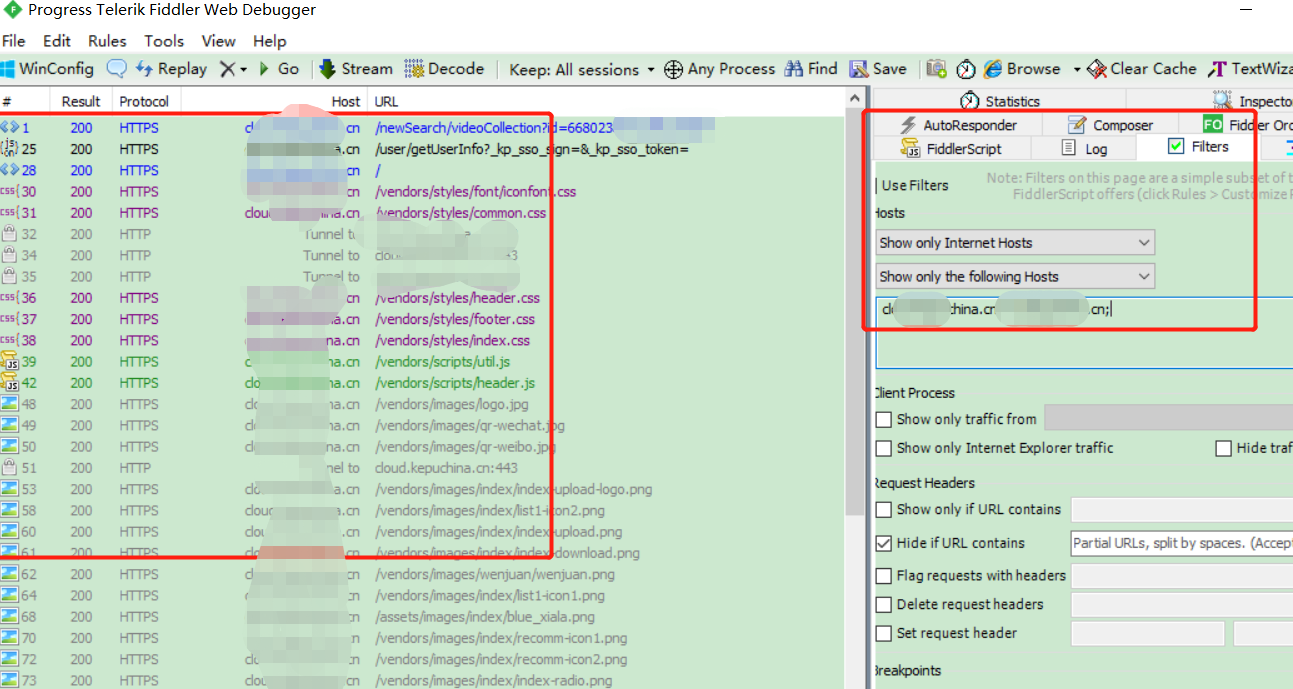Viewport: 1293px width, 689px height.
Task: Switch to the FiddlerScript tab
Action: (951, 148)
